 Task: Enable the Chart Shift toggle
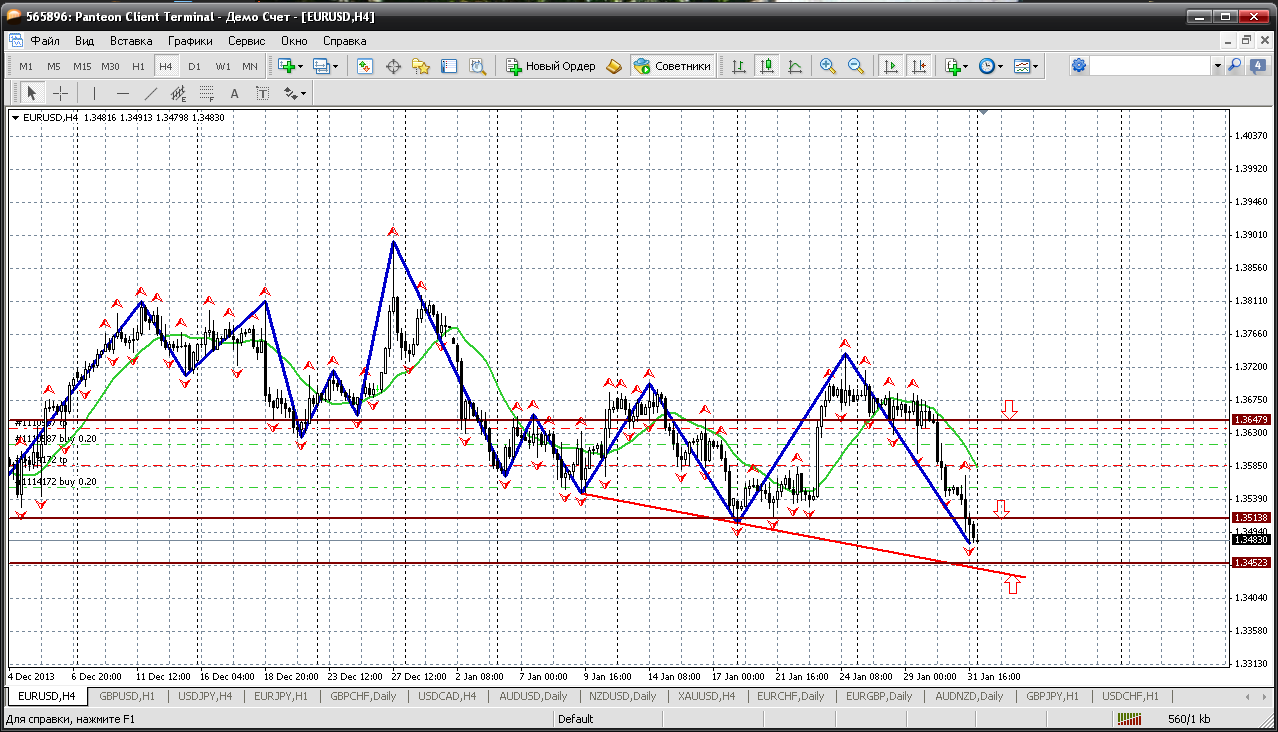[x=919, y=66]
